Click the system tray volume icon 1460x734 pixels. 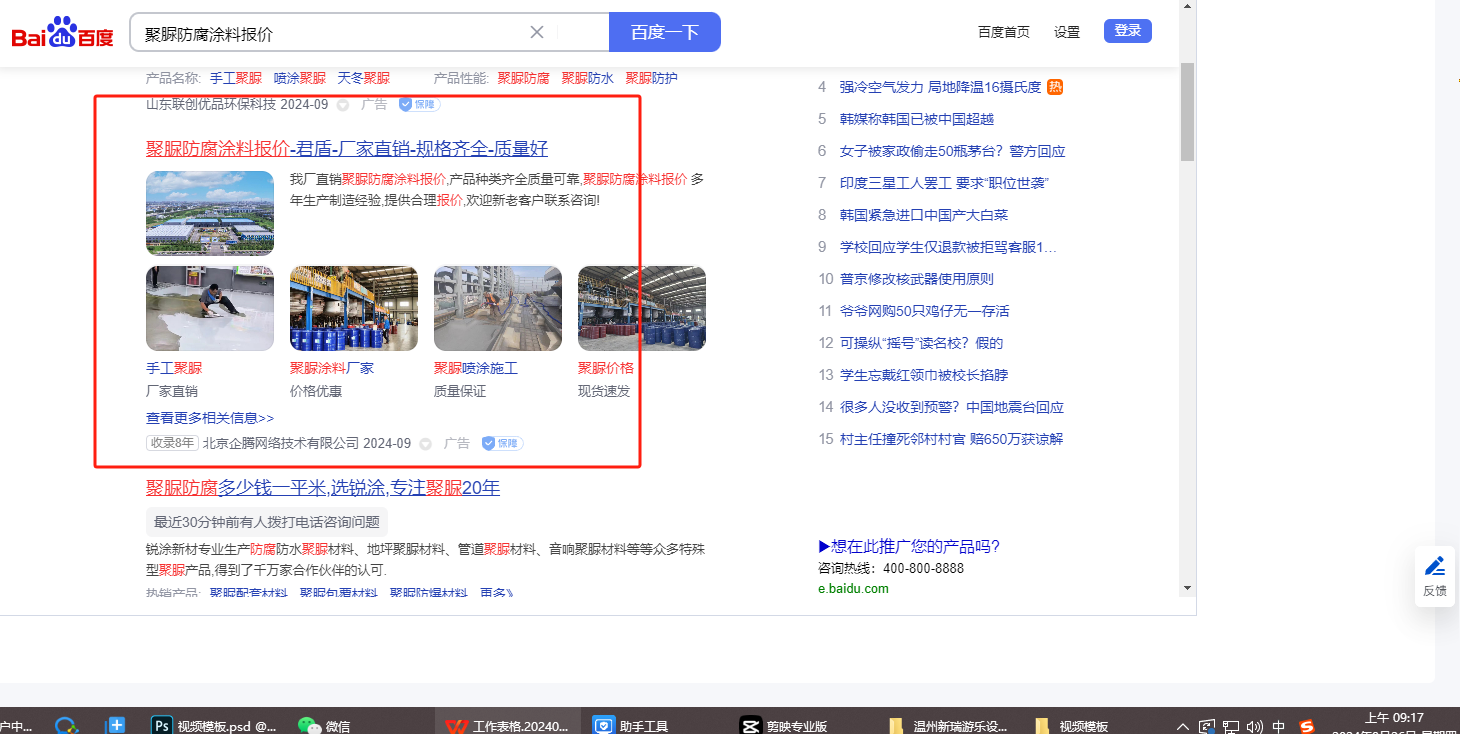tap(1255, 727)
